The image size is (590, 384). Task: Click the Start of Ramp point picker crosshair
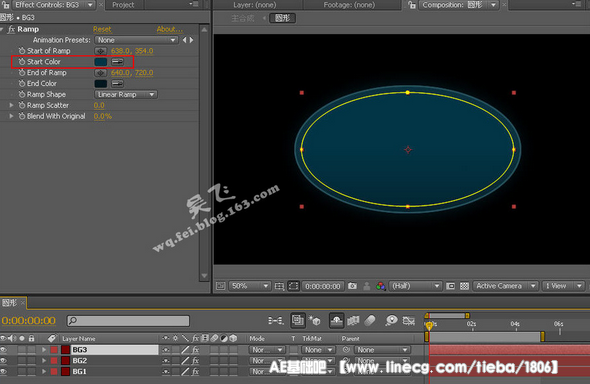[x=100, y=51]
